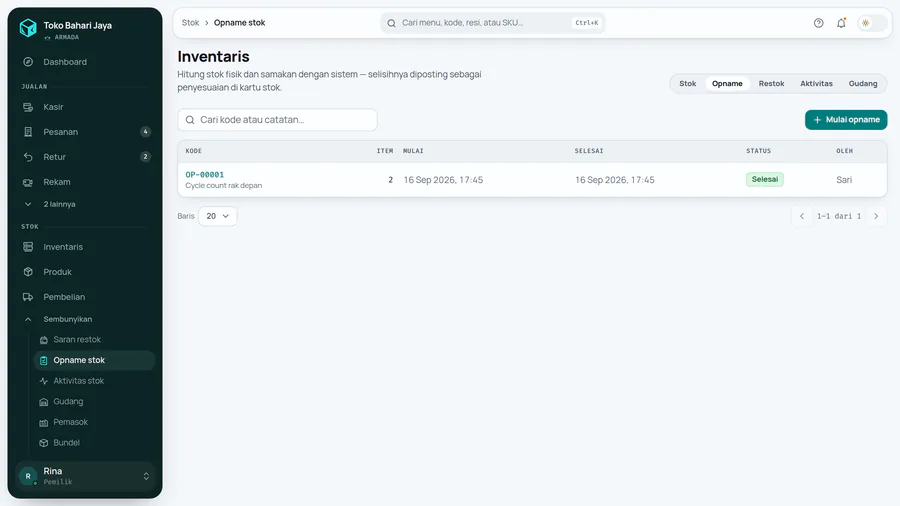Click the Rina avatar circle
The width and height of the screenshot is (900, 506).
tap(28, 476)
